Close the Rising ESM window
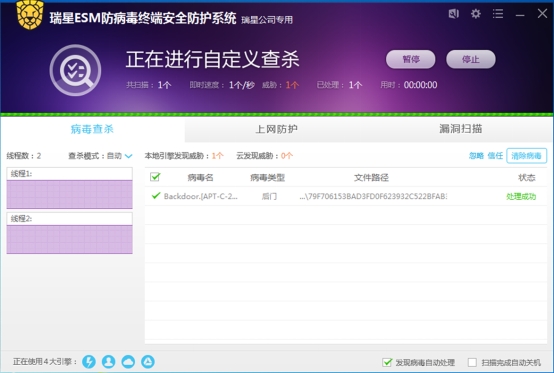The height and width of the screenshot is (373, 554). point(542,14)
